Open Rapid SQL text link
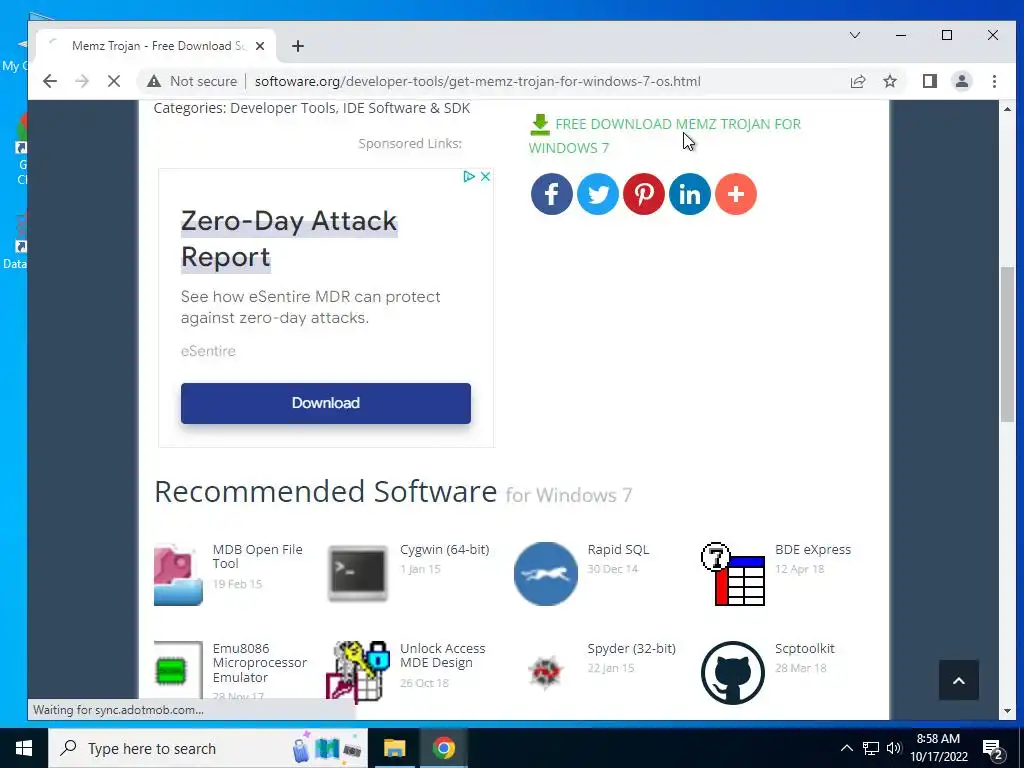This screenshot has height=768, width=1024. [x=618, y=549]
